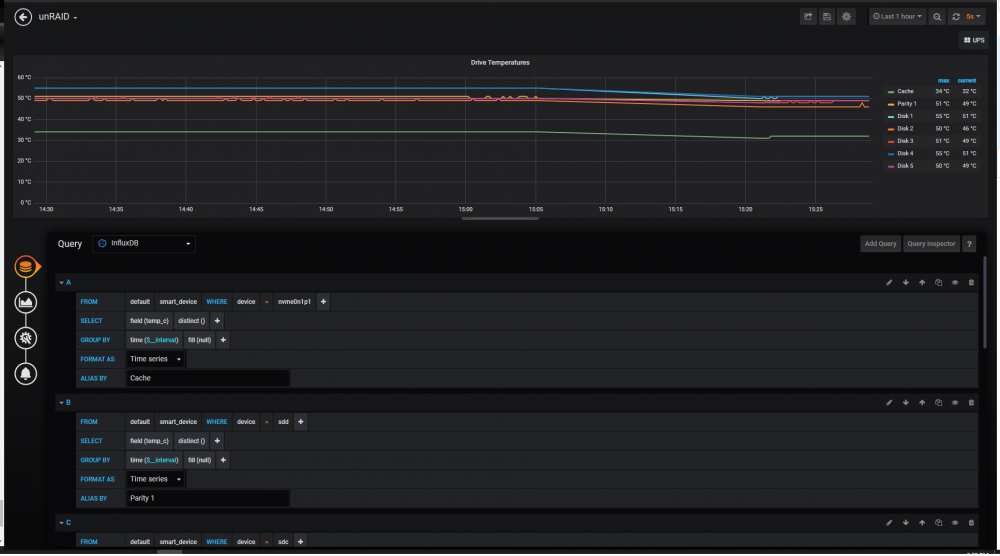
Task: Duplicate query C
Action: pos(938,522)
